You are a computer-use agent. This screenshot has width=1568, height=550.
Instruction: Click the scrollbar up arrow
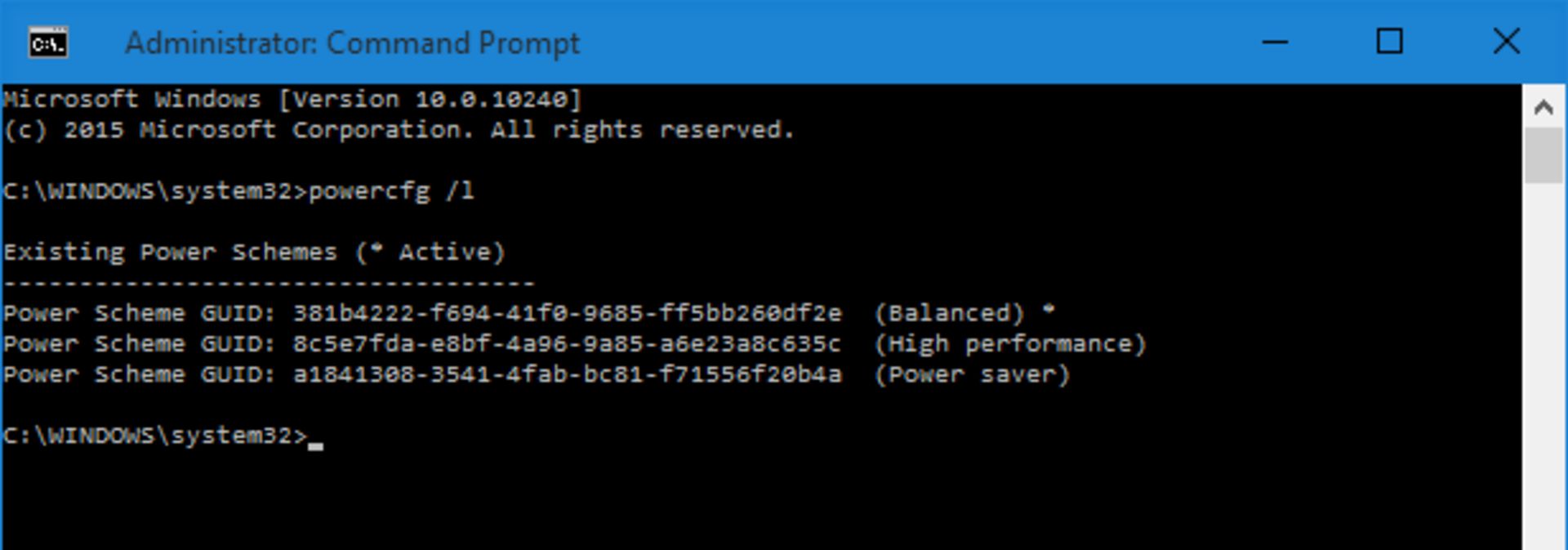coord(1543,107)
